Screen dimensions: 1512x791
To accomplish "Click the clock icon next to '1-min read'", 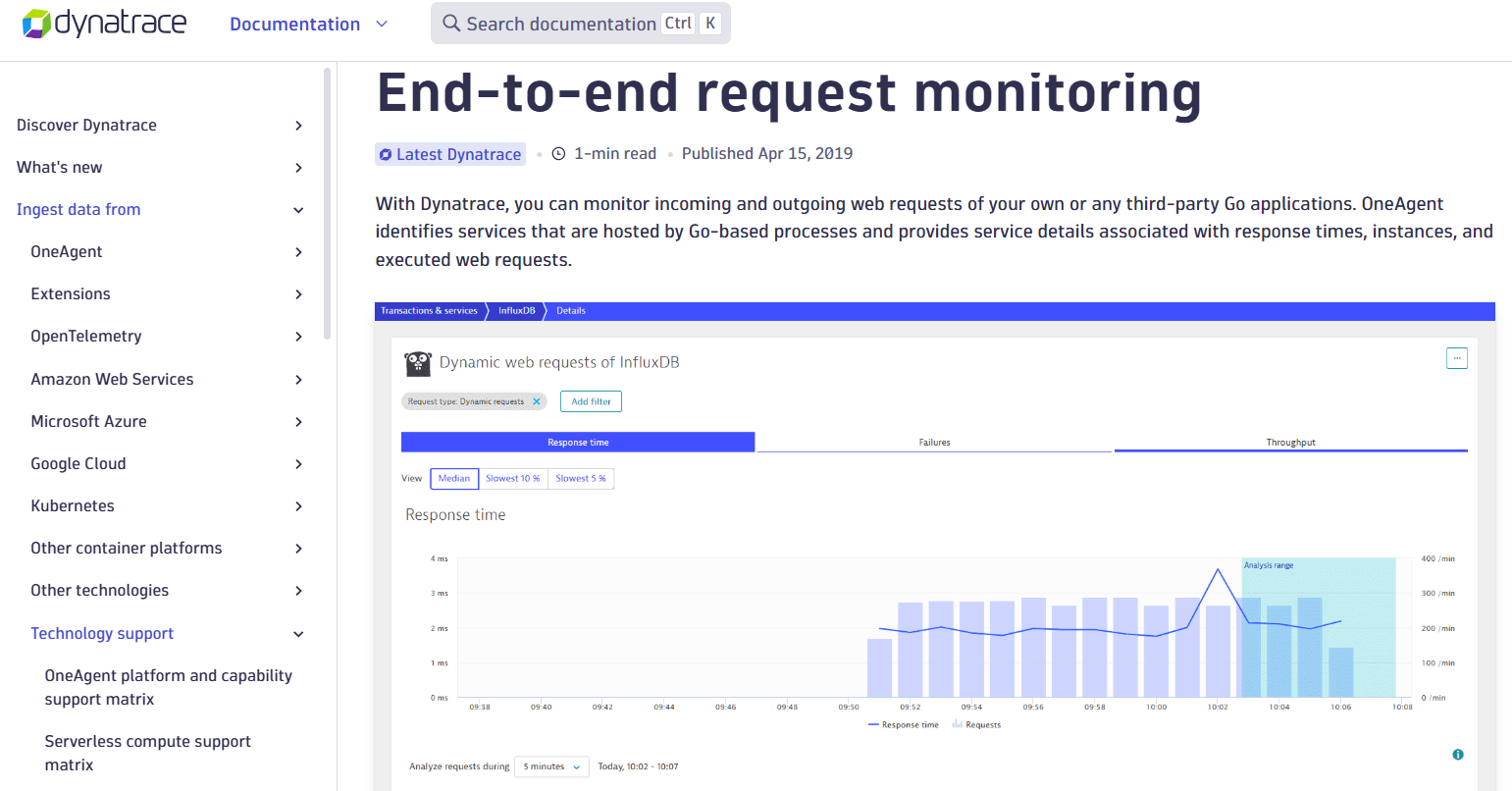I will (x=558, y=153).
